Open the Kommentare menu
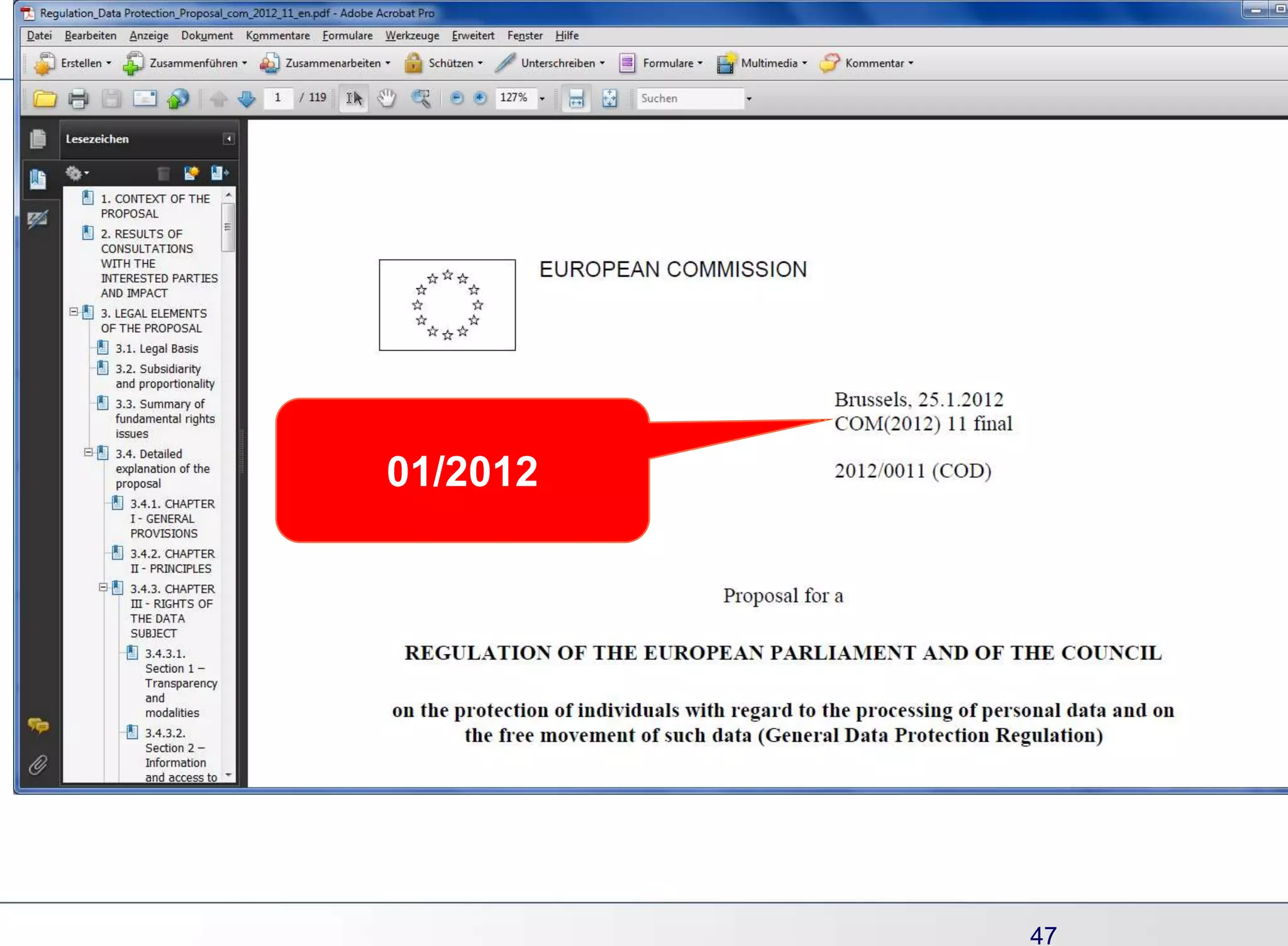1288x946 pixels. (277, 36)
